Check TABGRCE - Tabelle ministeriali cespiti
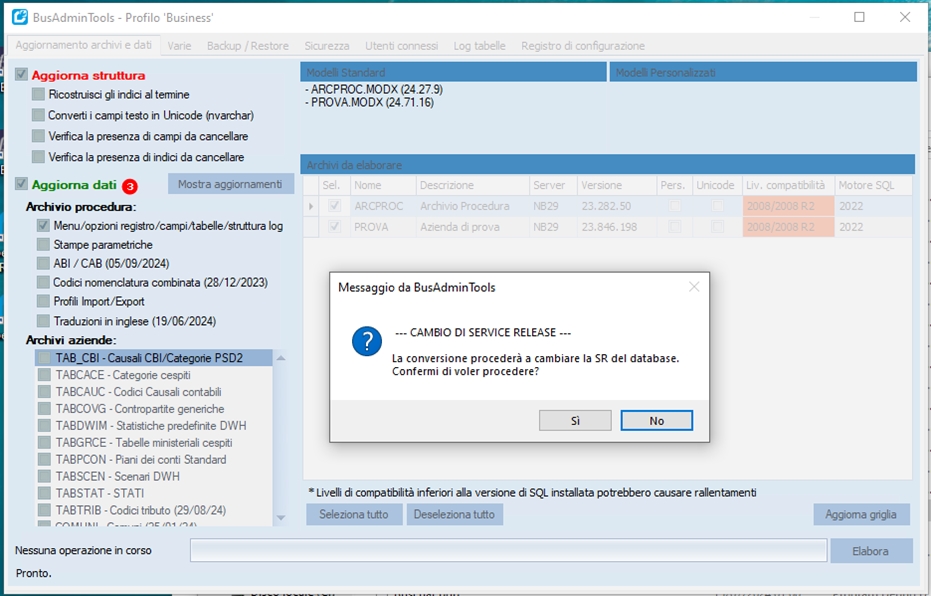 [44, 442]
